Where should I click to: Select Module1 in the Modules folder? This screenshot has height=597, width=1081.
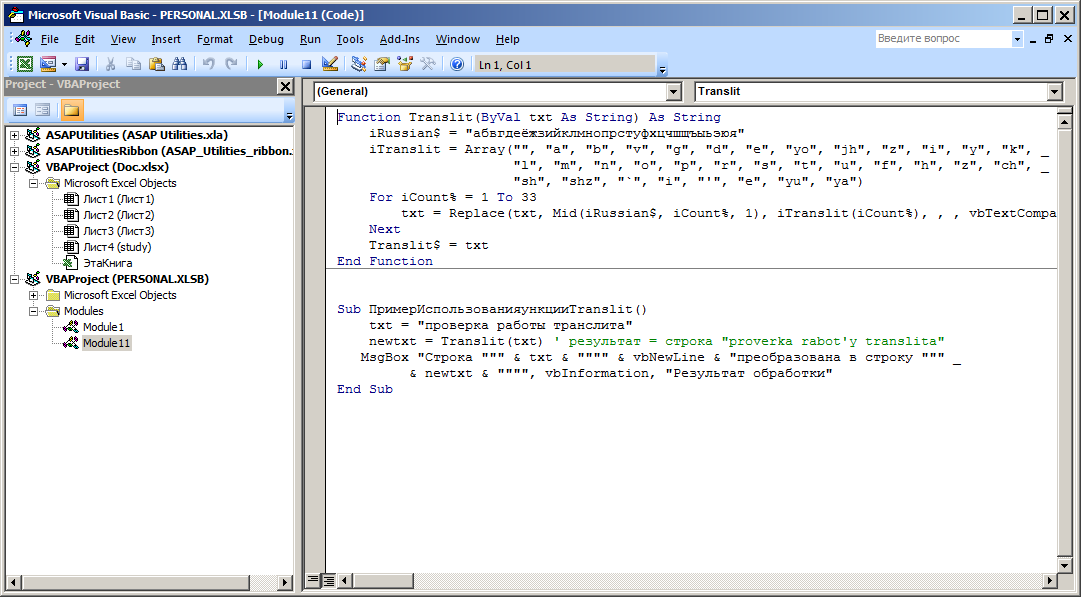(103, 327)
